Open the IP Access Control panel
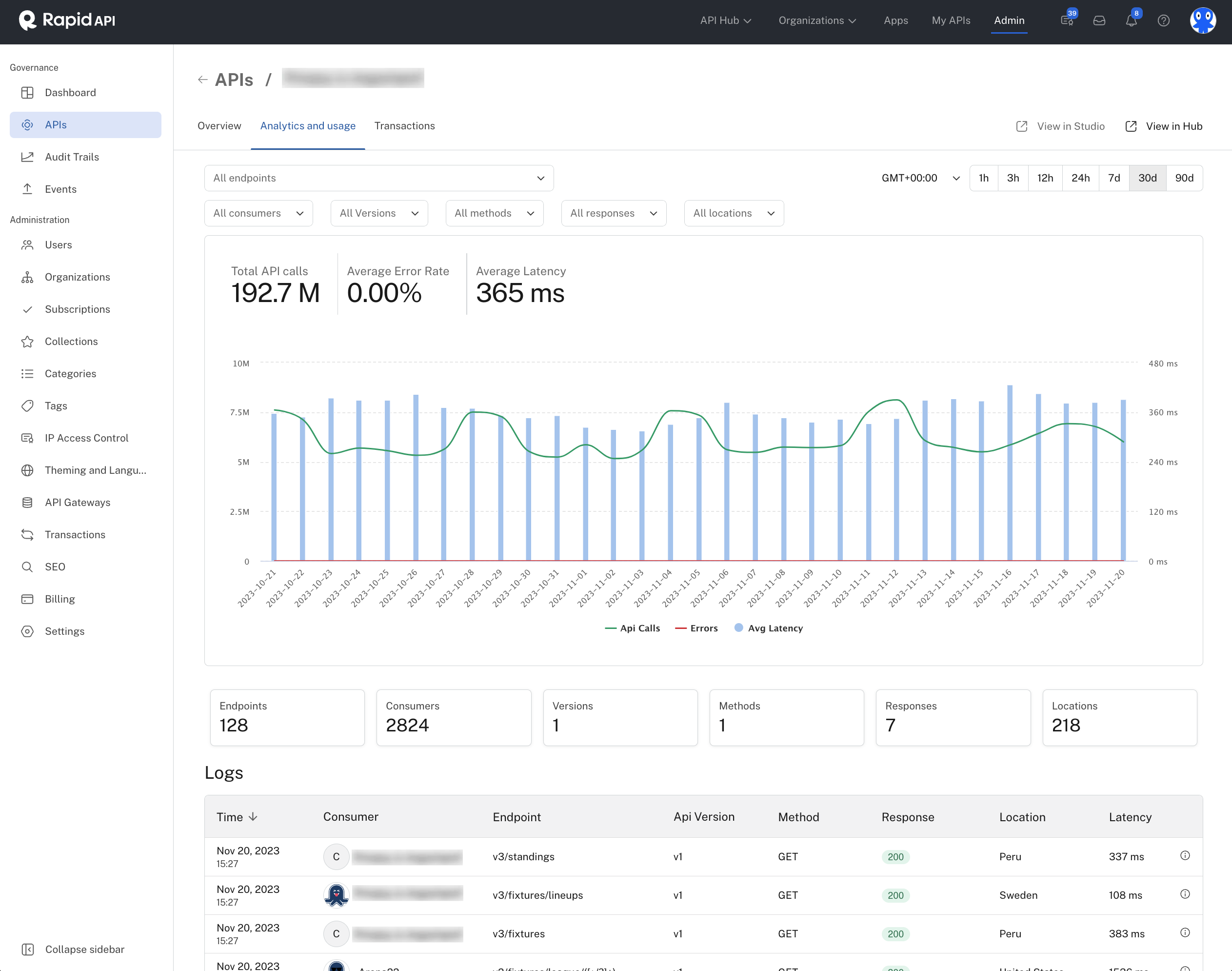This screenshot has width=1232, height=971. point(87,437)
